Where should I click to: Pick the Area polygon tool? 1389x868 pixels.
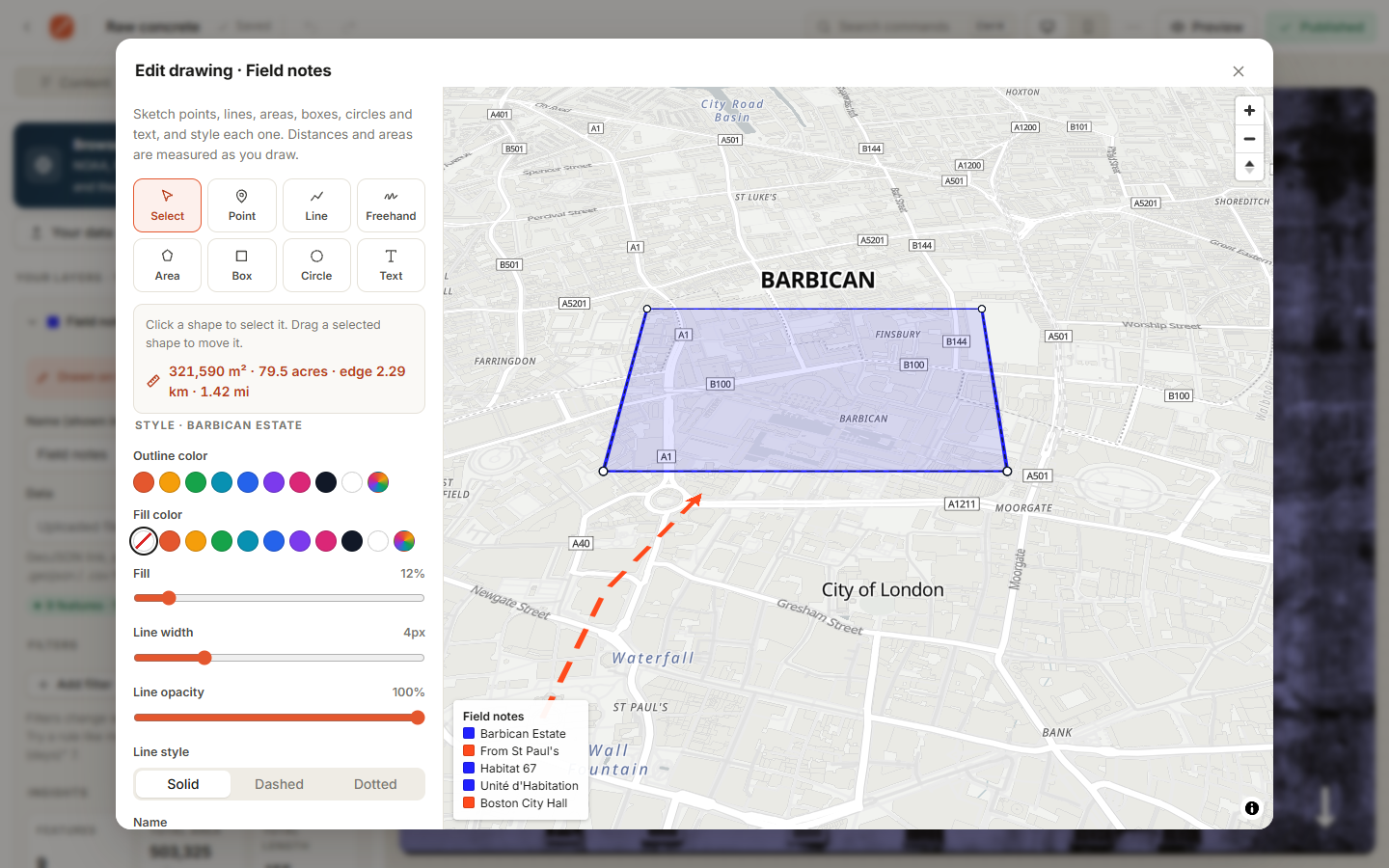[167, 265]
